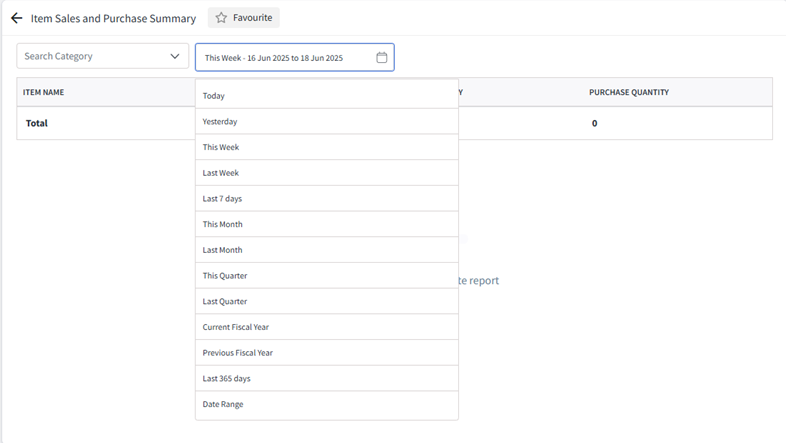Pick Last Month from the list

[327, 250]
